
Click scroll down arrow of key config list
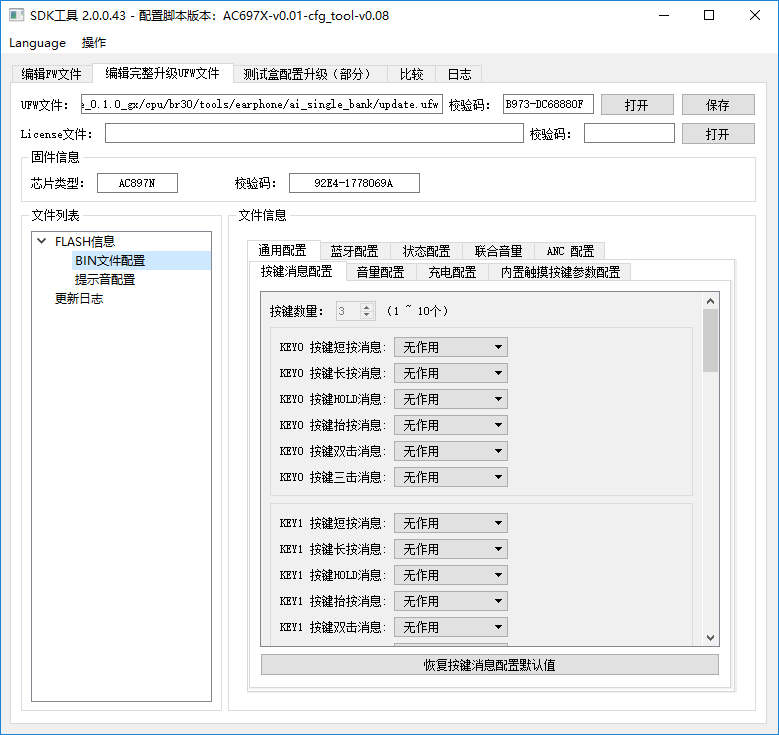[710, 638]
